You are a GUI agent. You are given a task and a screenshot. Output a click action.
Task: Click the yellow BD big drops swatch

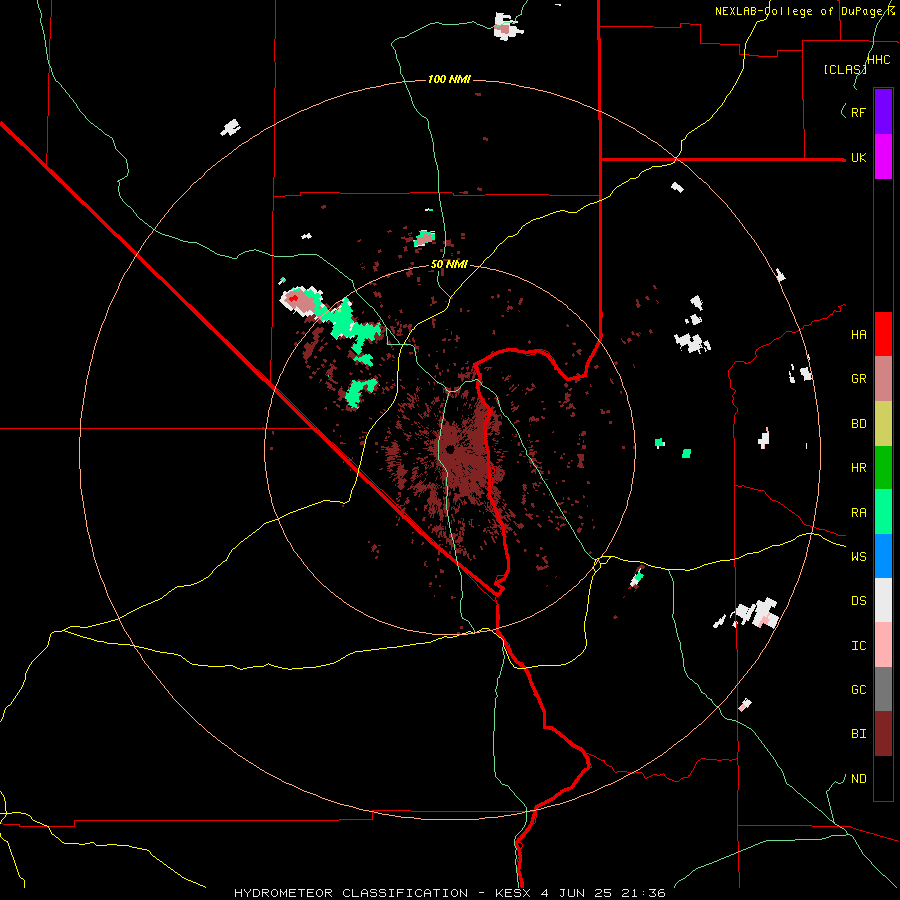[x=883, y=424]
